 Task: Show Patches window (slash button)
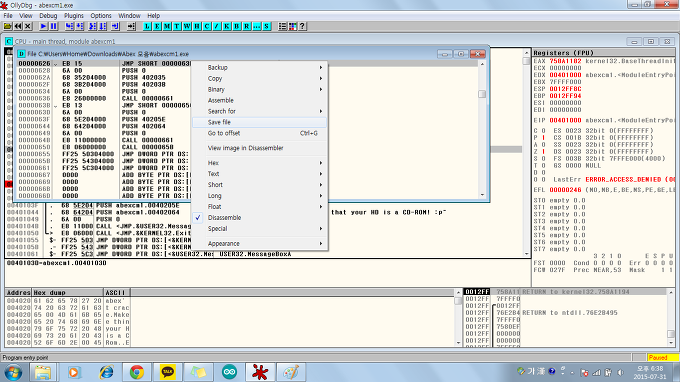[x=217, y=26]
